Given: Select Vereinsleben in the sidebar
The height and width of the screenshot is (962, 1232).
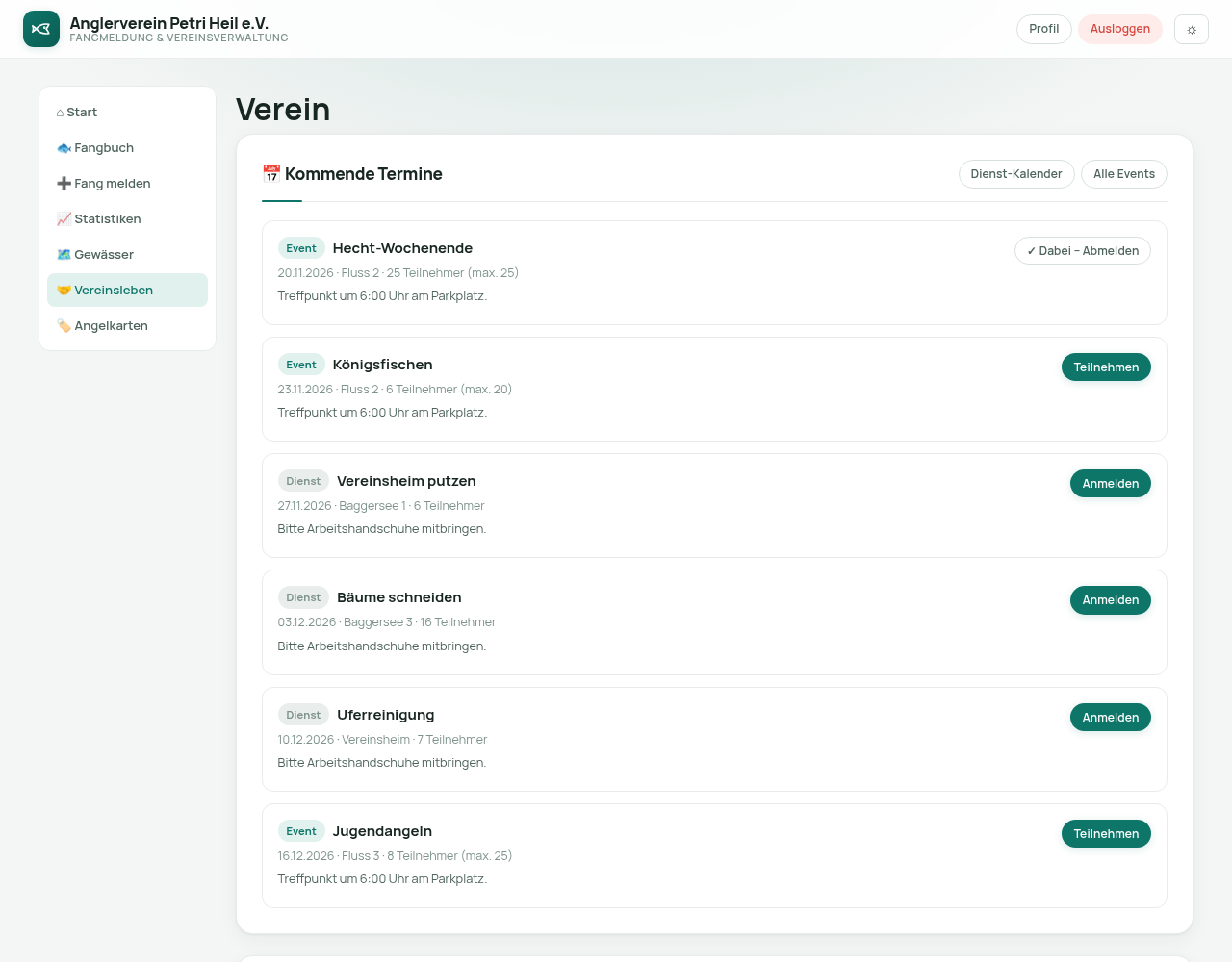Looking at the screenshot, I should [127, 291].
